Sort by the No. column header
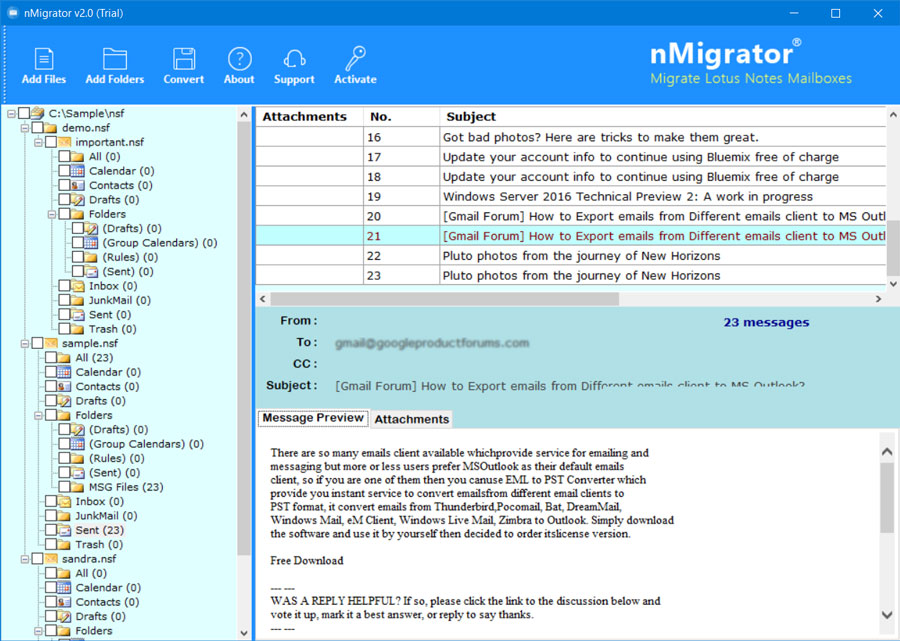Screen dimensions: 900x641 [x=402, y=116]
